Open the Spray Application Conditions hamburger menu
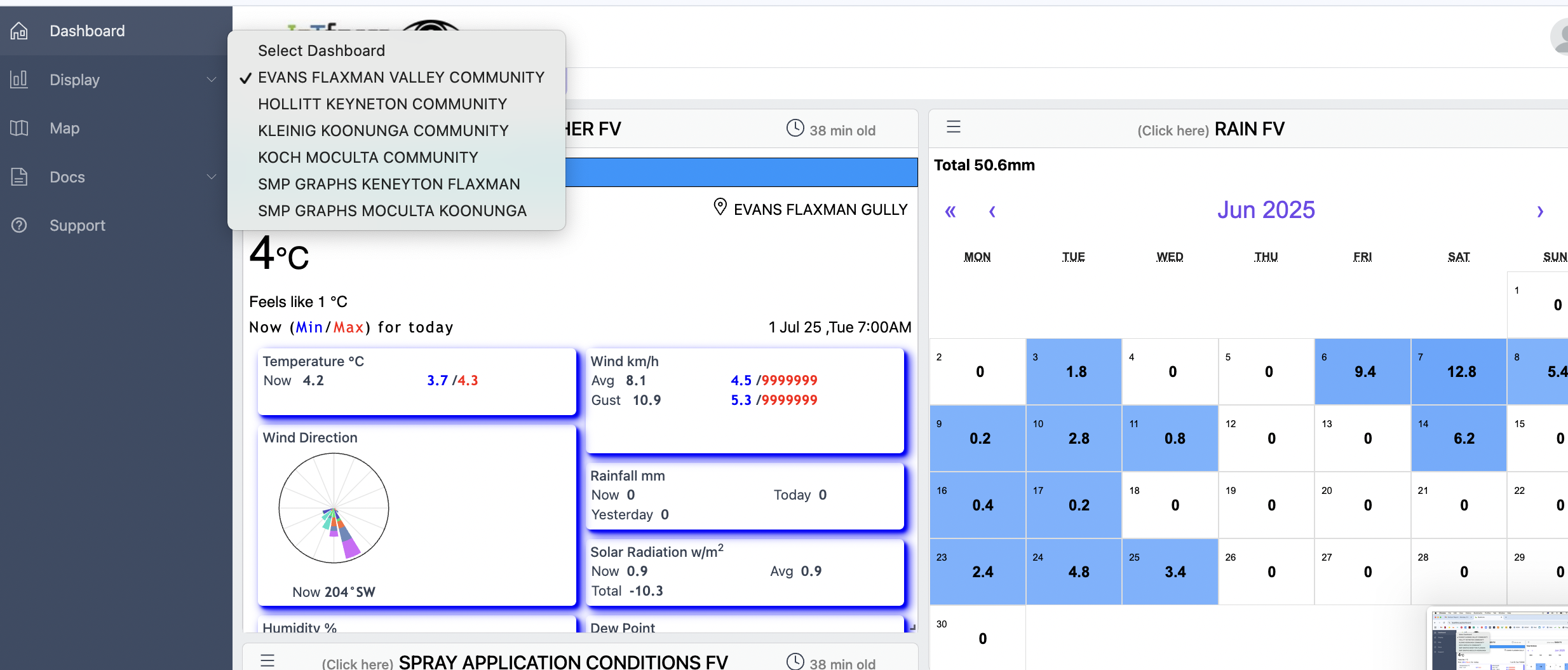 [267, 660]
